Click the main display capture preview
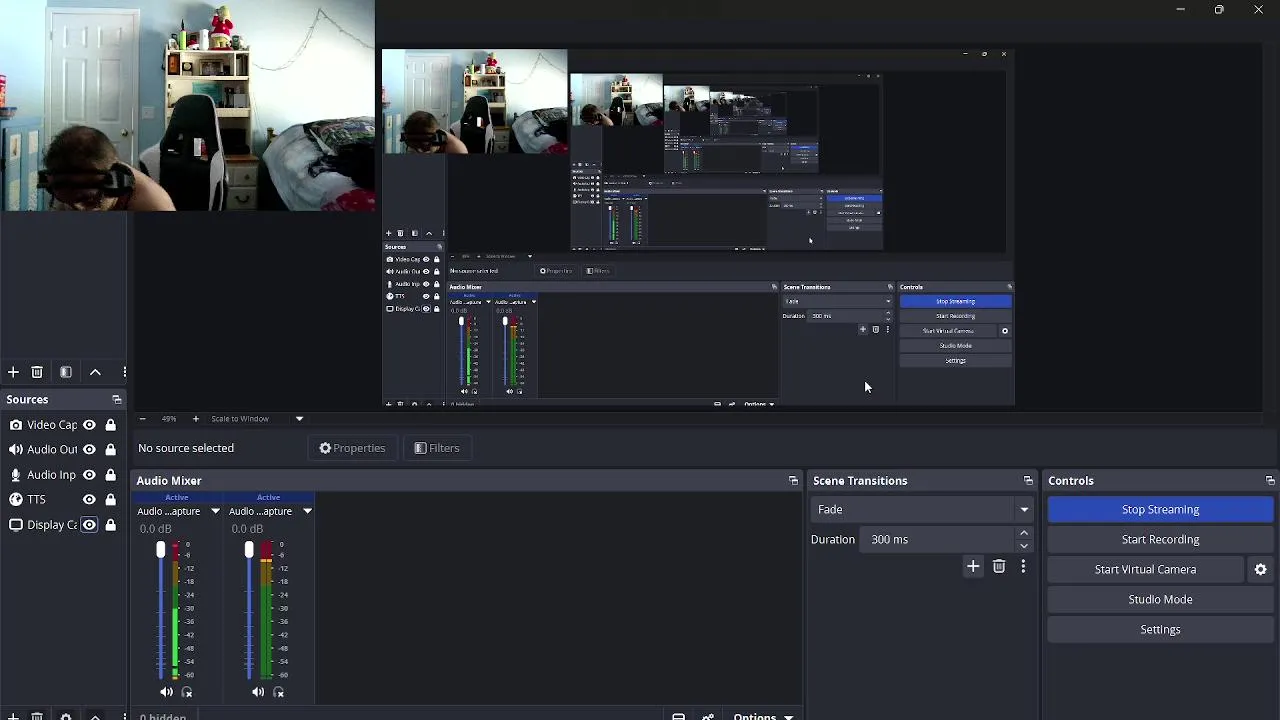This screenshot has height=720, width=1280. (x=698, y=228)
